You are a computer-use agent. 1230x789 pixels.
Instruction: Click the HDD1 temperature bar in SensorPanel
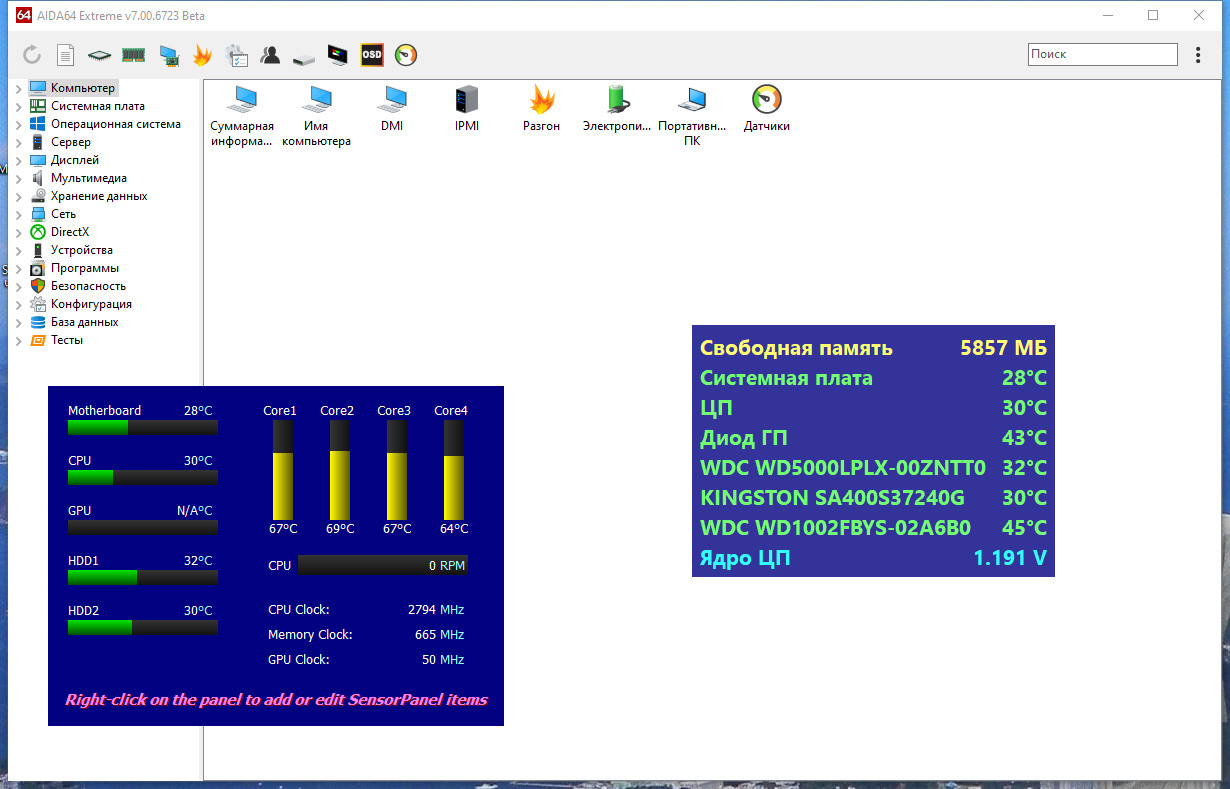143,578
